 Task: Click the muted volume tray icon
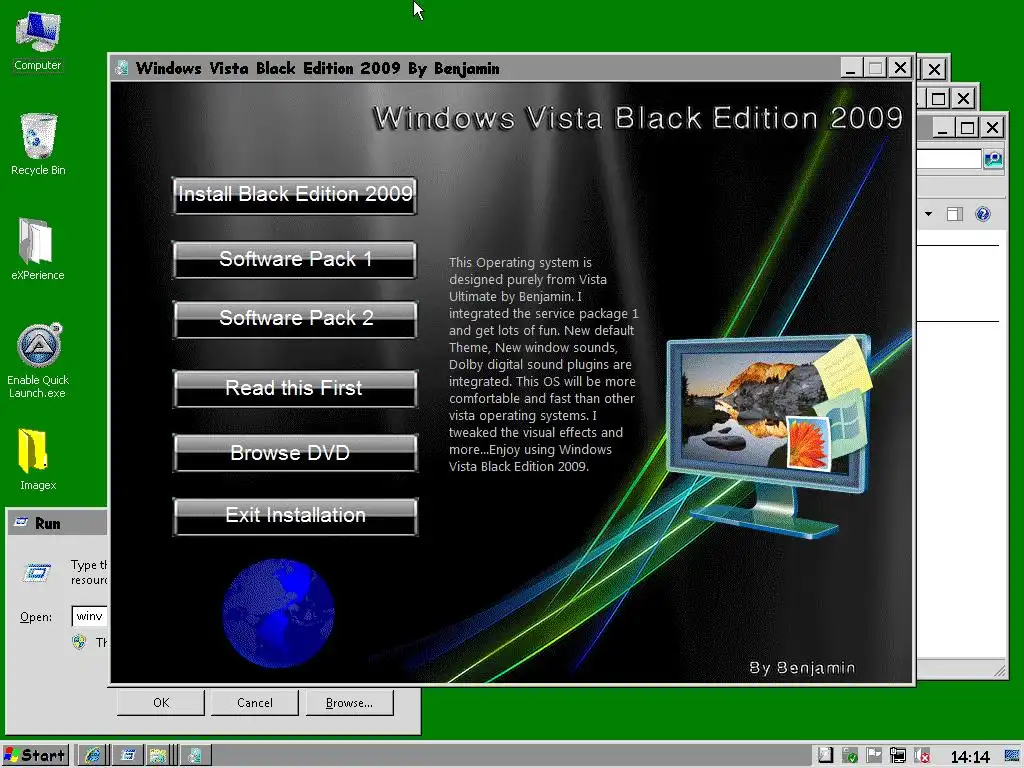[922, 756]
